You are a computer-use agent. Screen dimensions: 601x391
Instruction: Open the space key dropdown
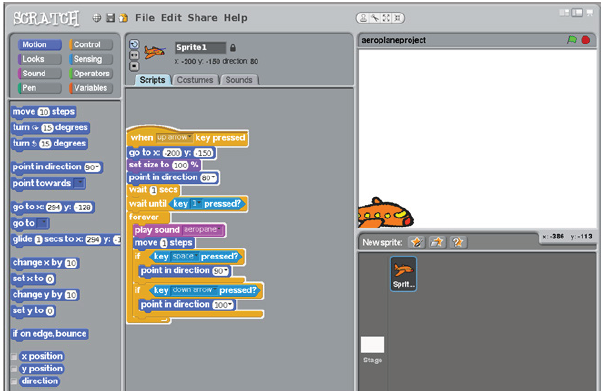[185, 256]
